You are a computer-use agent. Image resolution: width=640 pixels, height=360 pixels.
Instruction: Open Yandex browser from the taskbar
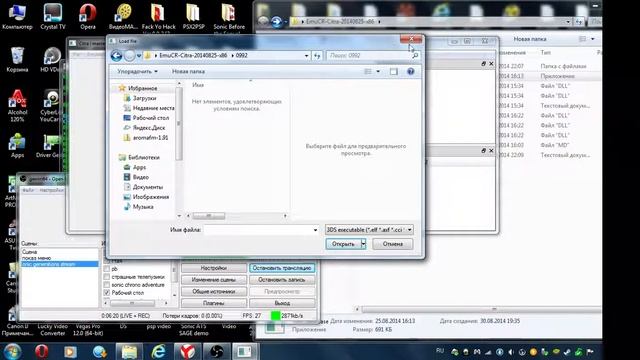[x=187, y=351]
